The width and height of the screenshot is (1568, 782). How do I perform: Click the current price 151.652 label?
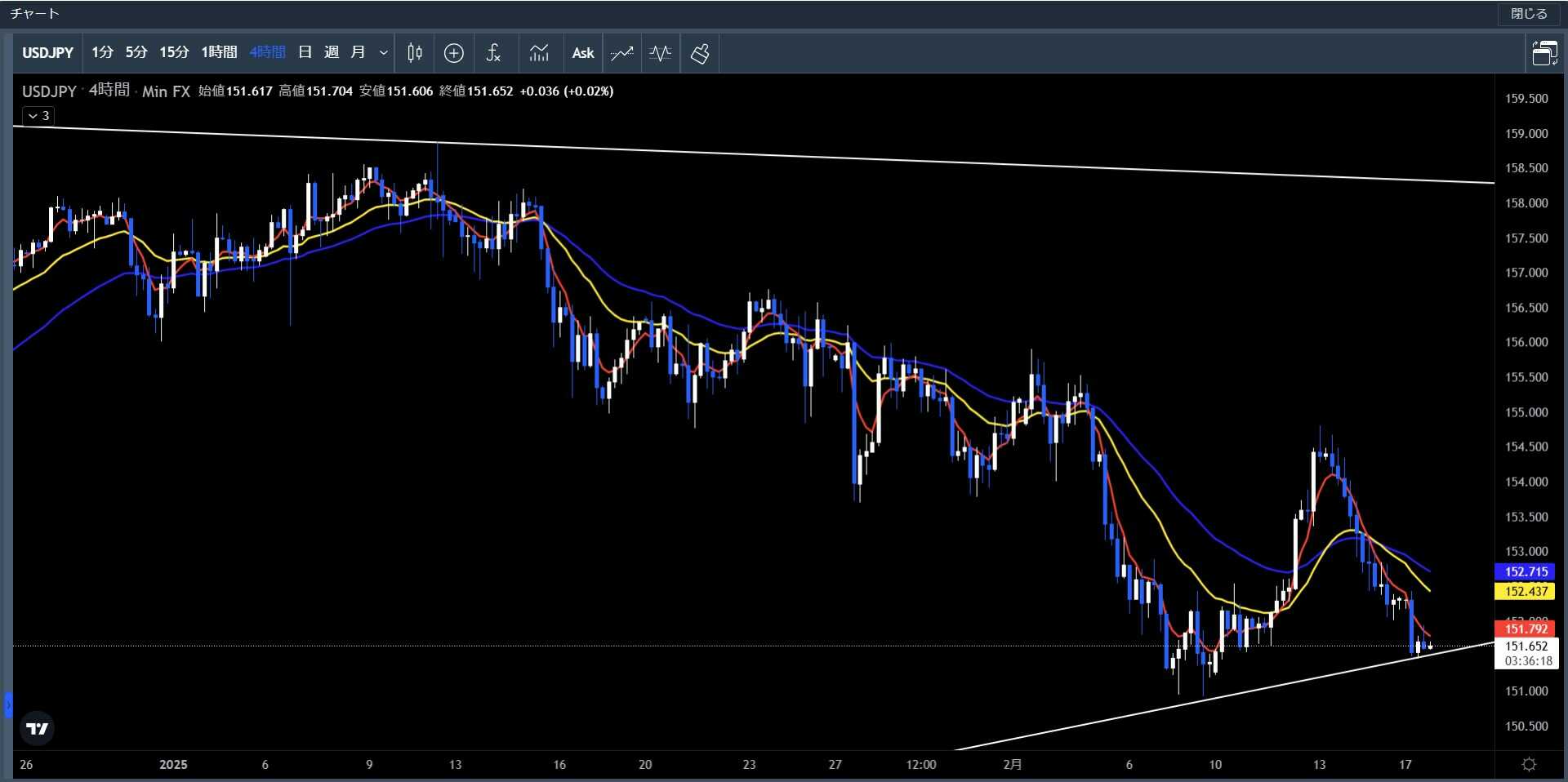1526,646
